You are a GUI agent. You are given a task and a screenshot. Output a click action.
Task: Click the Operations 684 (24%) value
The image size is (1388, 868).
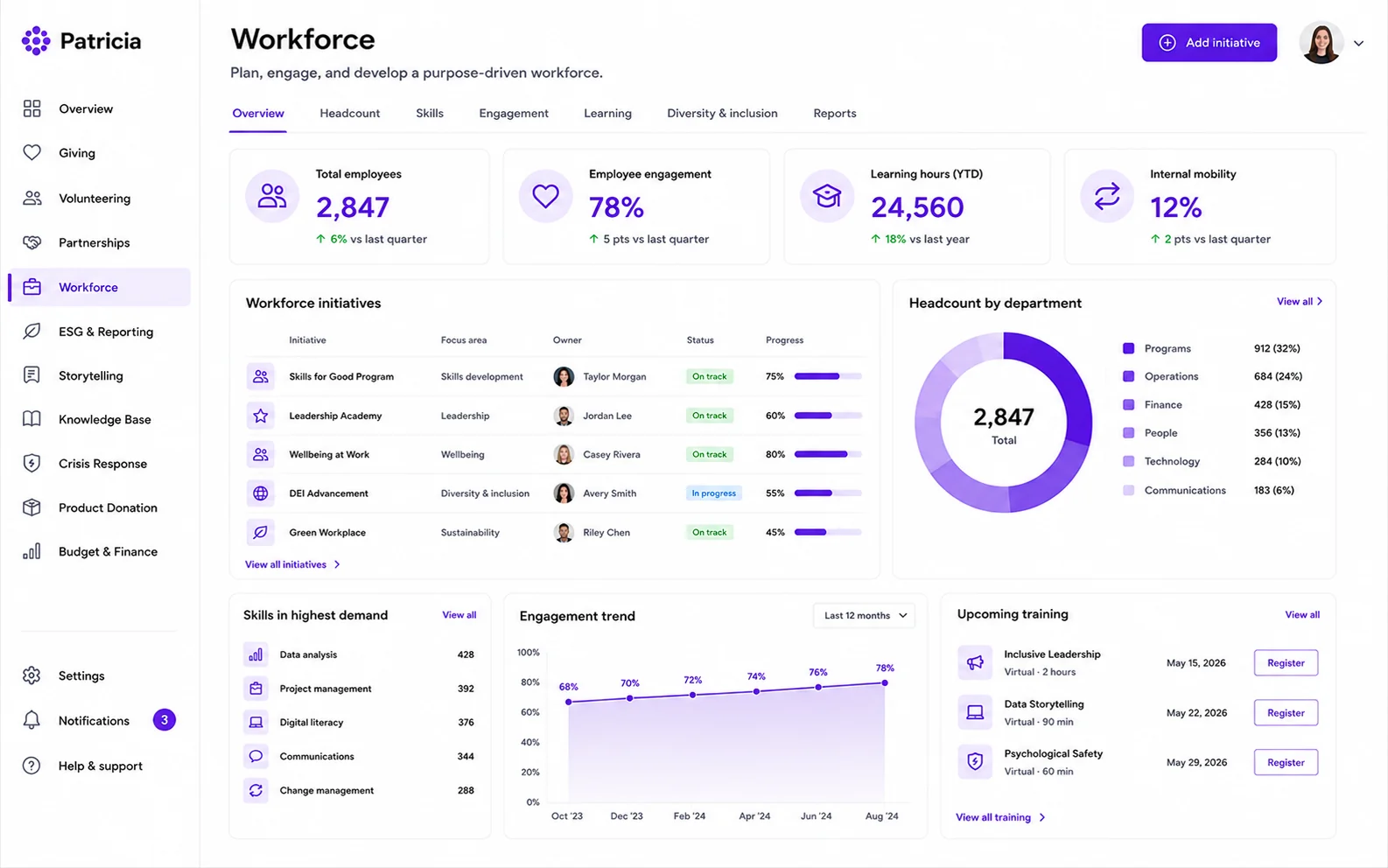tap(1278, 376)
